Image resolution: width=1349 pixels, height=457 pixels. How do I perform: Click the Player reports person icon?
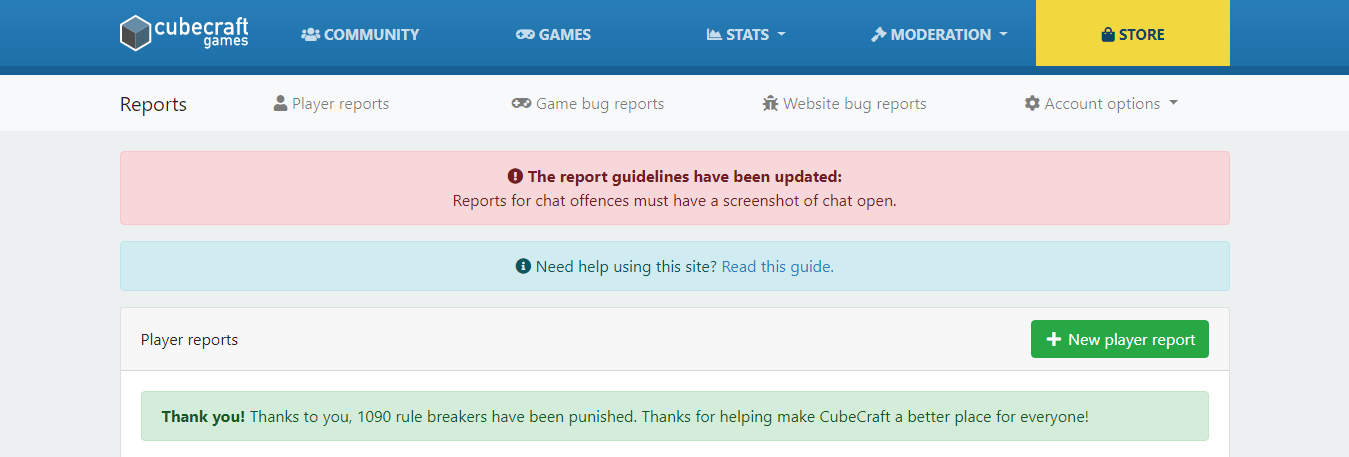pyautogui.click(x=281, y=103)
